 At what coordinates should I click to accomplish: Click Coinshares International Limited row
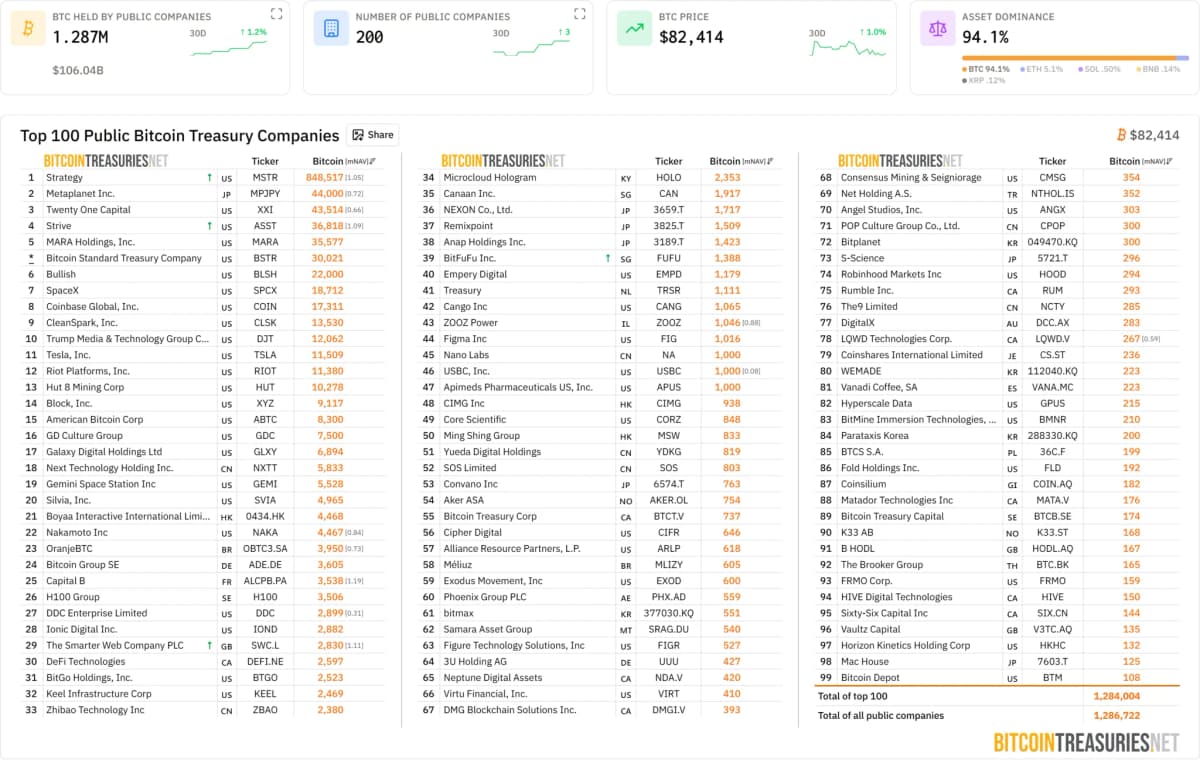(x=997, y=355)
